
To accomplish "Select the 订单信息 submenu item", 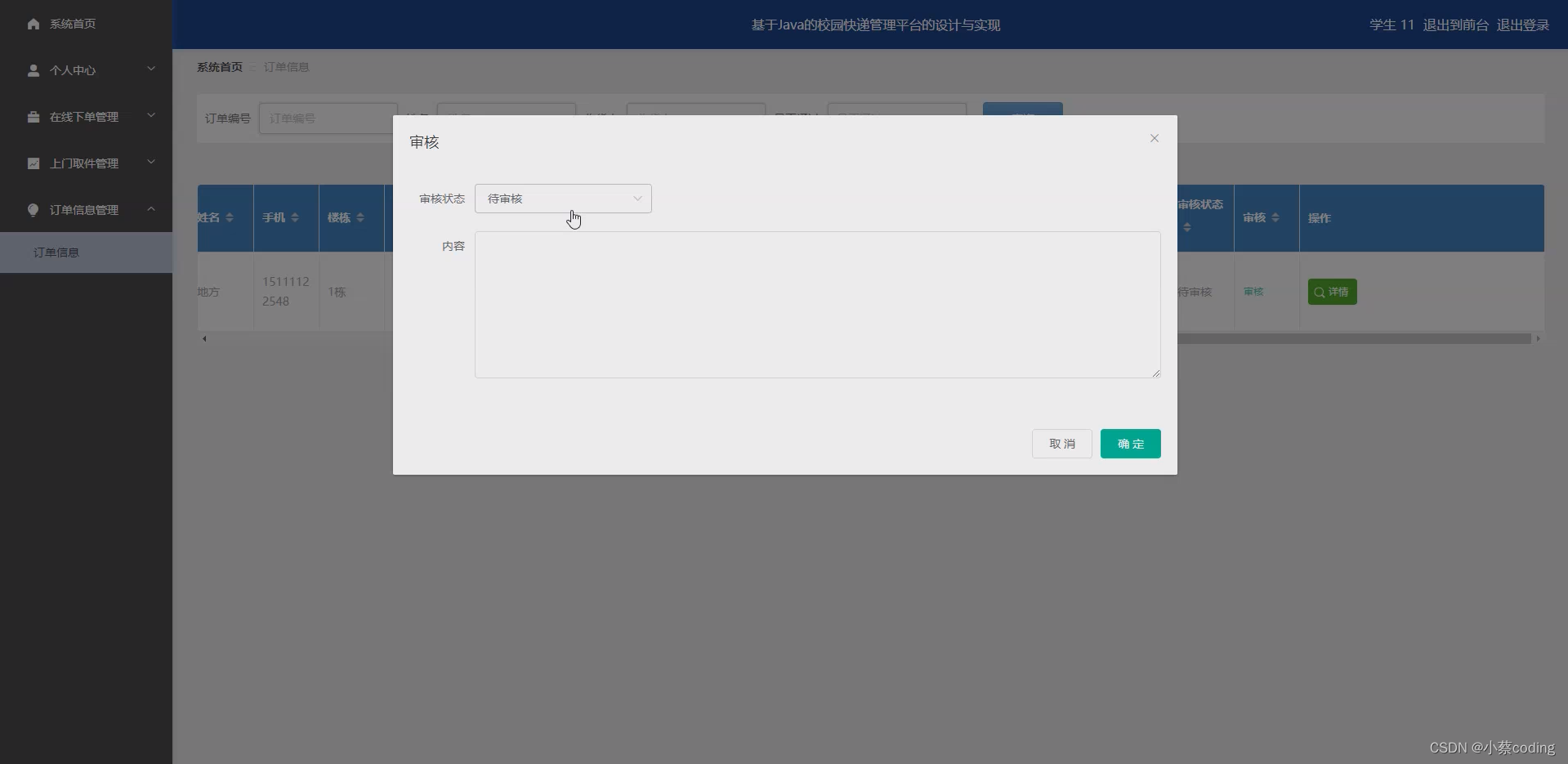I will (x=86, y=252).
